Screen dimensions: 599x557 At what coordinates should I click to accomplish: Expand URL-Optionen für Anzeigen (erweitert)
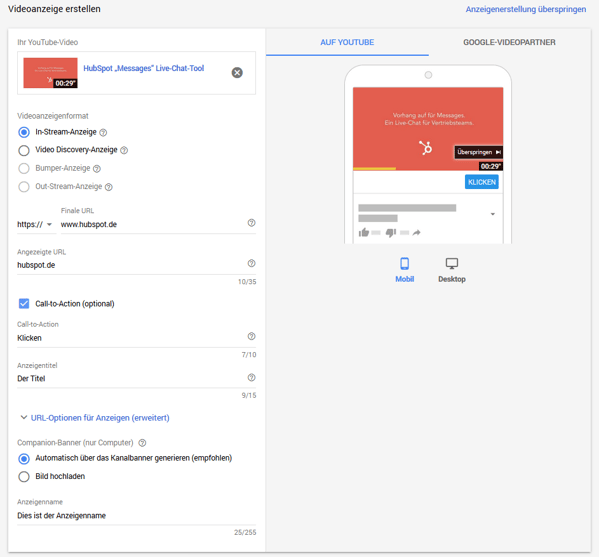tap(95, 418)
